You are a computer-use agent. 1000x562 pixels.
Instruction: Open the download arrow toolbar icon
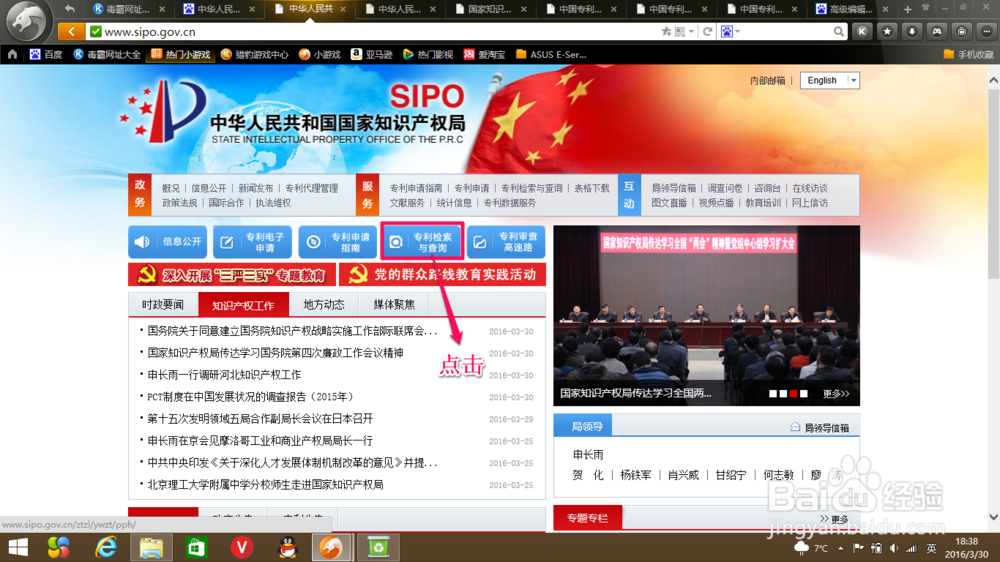click(x=912, y=31)
